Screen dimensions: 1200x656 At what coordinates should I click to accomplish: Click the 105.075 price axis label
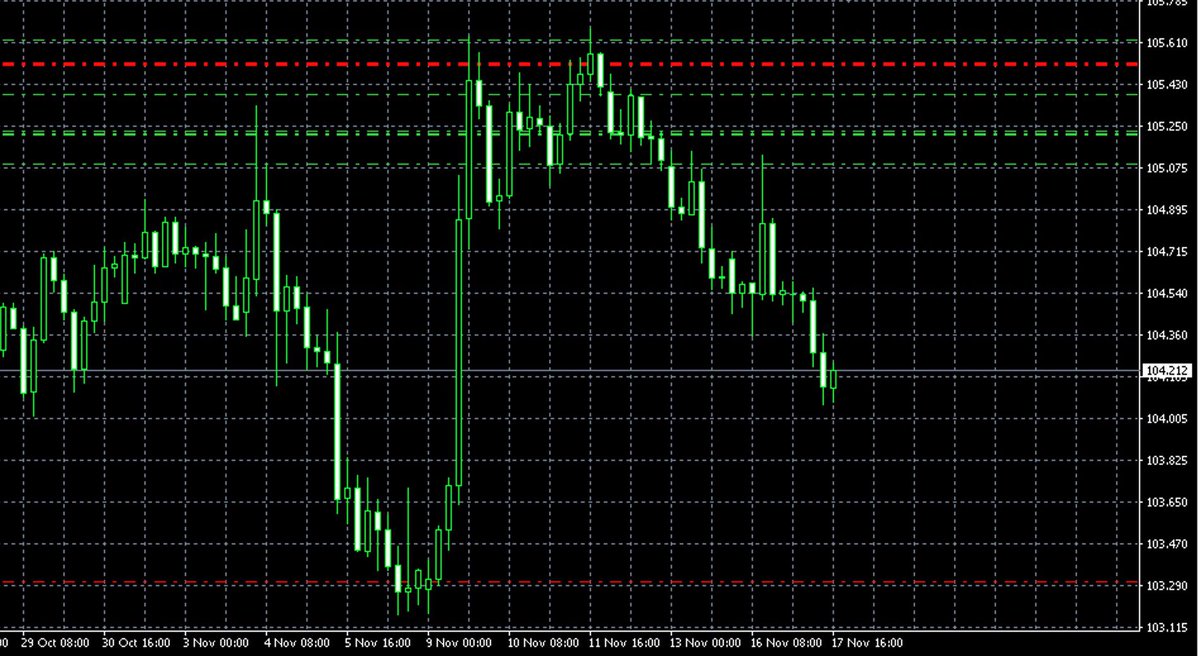tap(1167, 168)
